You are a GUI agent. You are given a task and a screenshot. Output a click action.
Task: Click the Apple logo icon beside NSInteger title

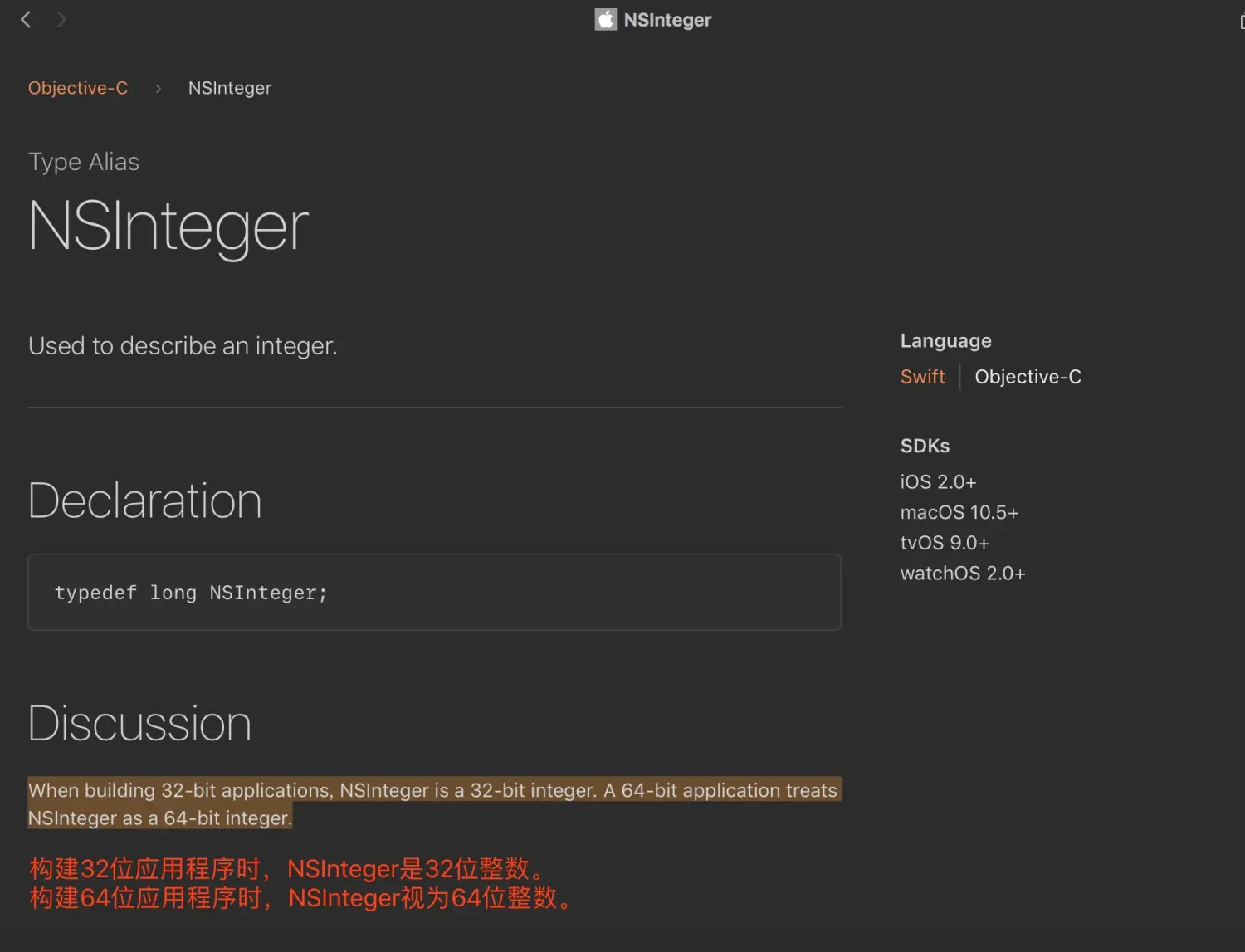(606, 20)
